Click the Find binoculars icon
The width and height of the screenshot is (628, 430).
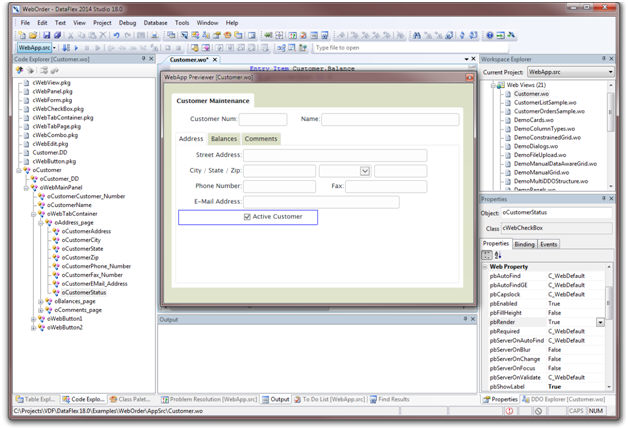417,35
